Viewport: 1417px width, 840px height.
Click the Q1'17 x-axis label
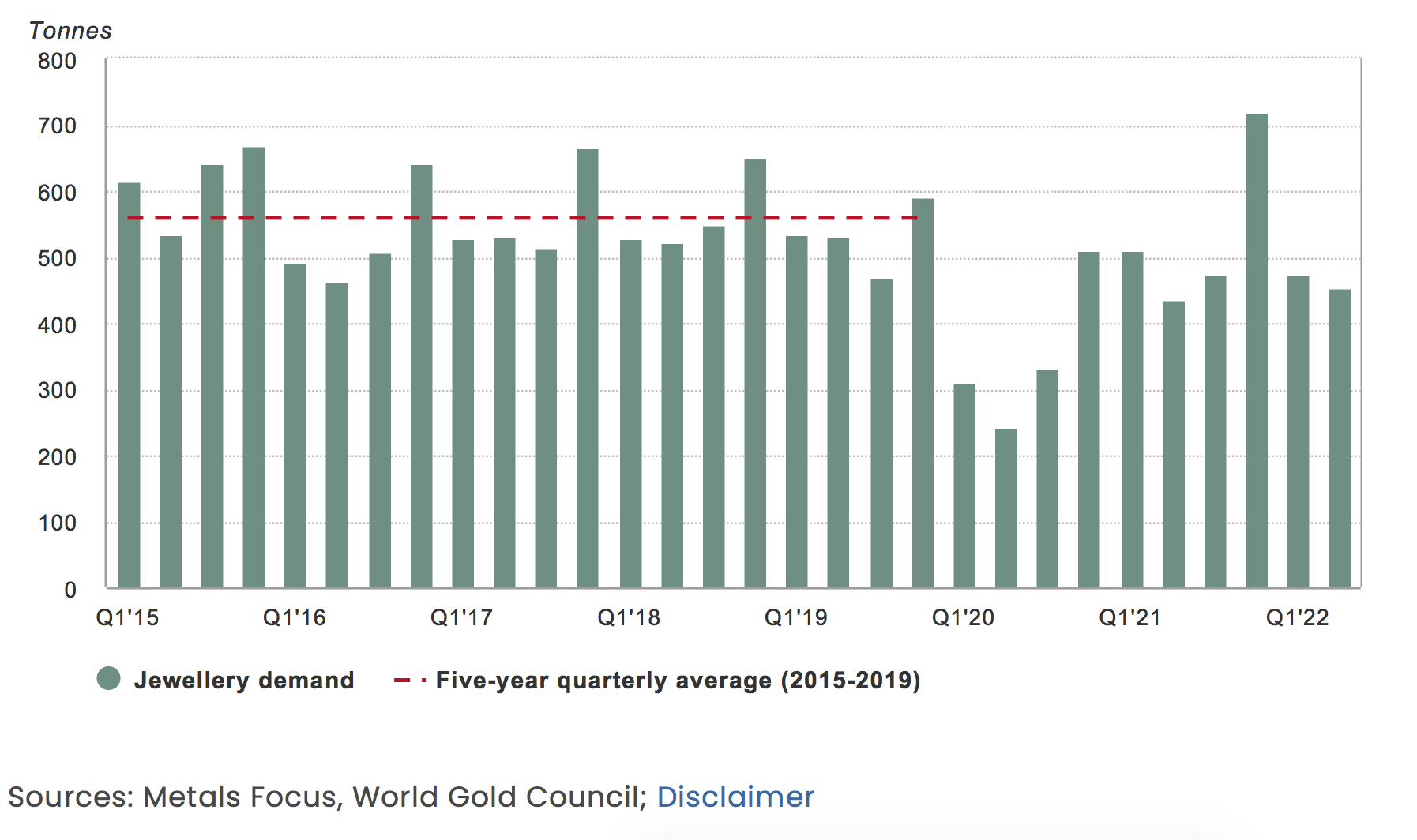click(461, 617)
